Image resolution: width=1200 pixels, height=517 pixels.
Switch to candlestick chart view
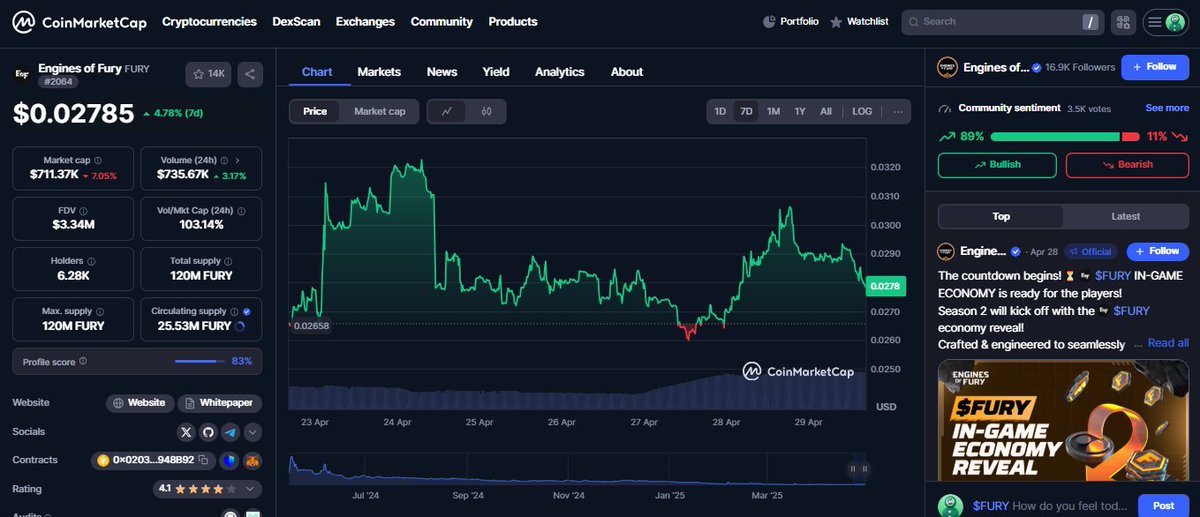(486, 111)
